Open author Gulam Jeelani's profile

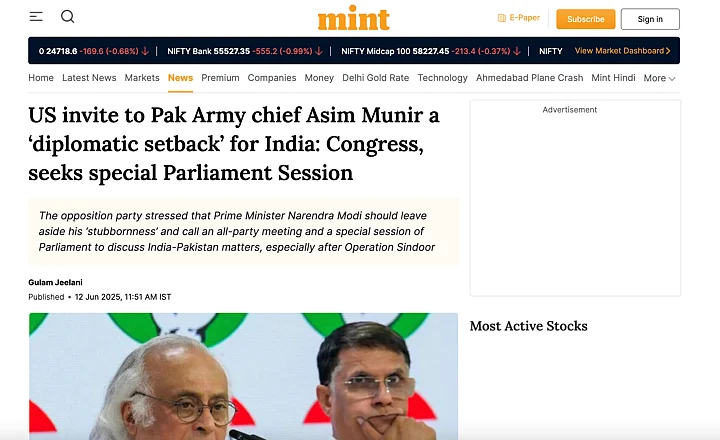tap(56, 282)
